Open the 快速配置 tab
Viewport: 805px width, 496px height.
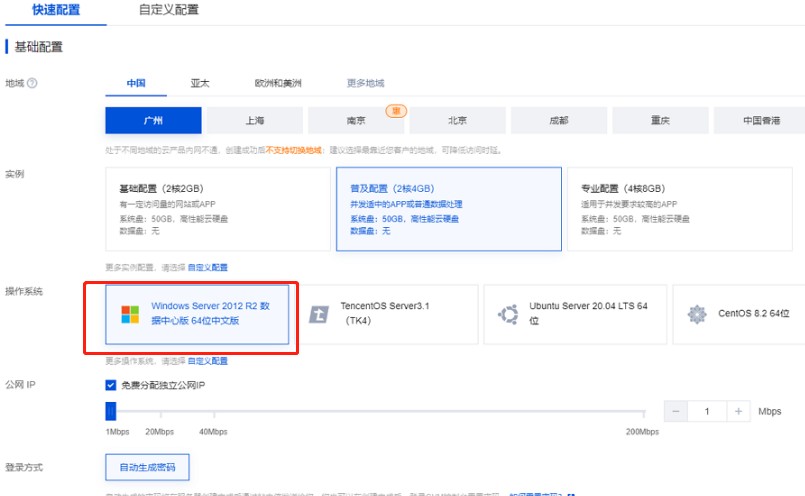tap(56, 10)
